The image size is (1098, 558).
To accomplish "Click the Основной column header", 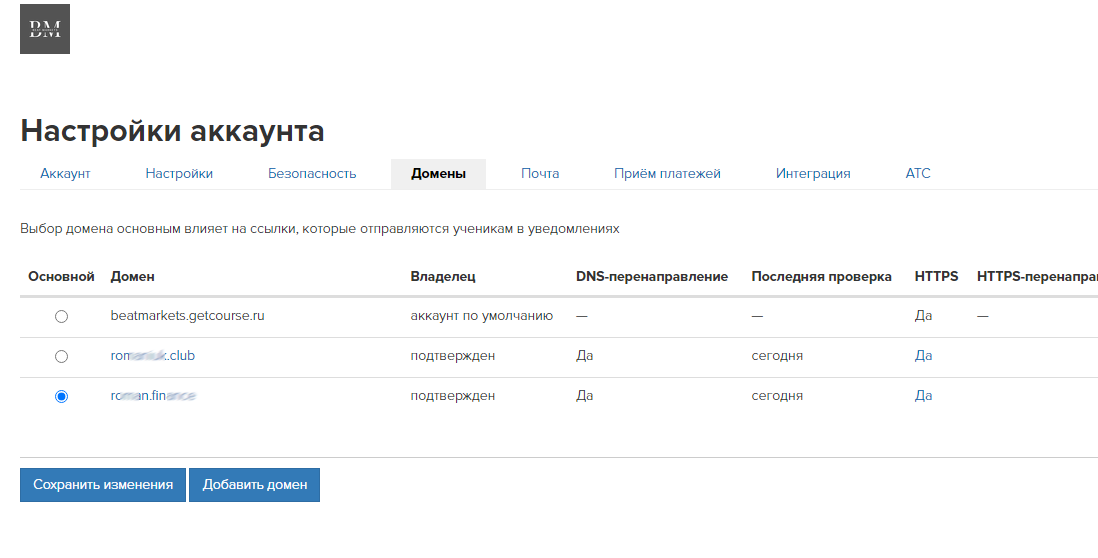I will tap(62, 277).
